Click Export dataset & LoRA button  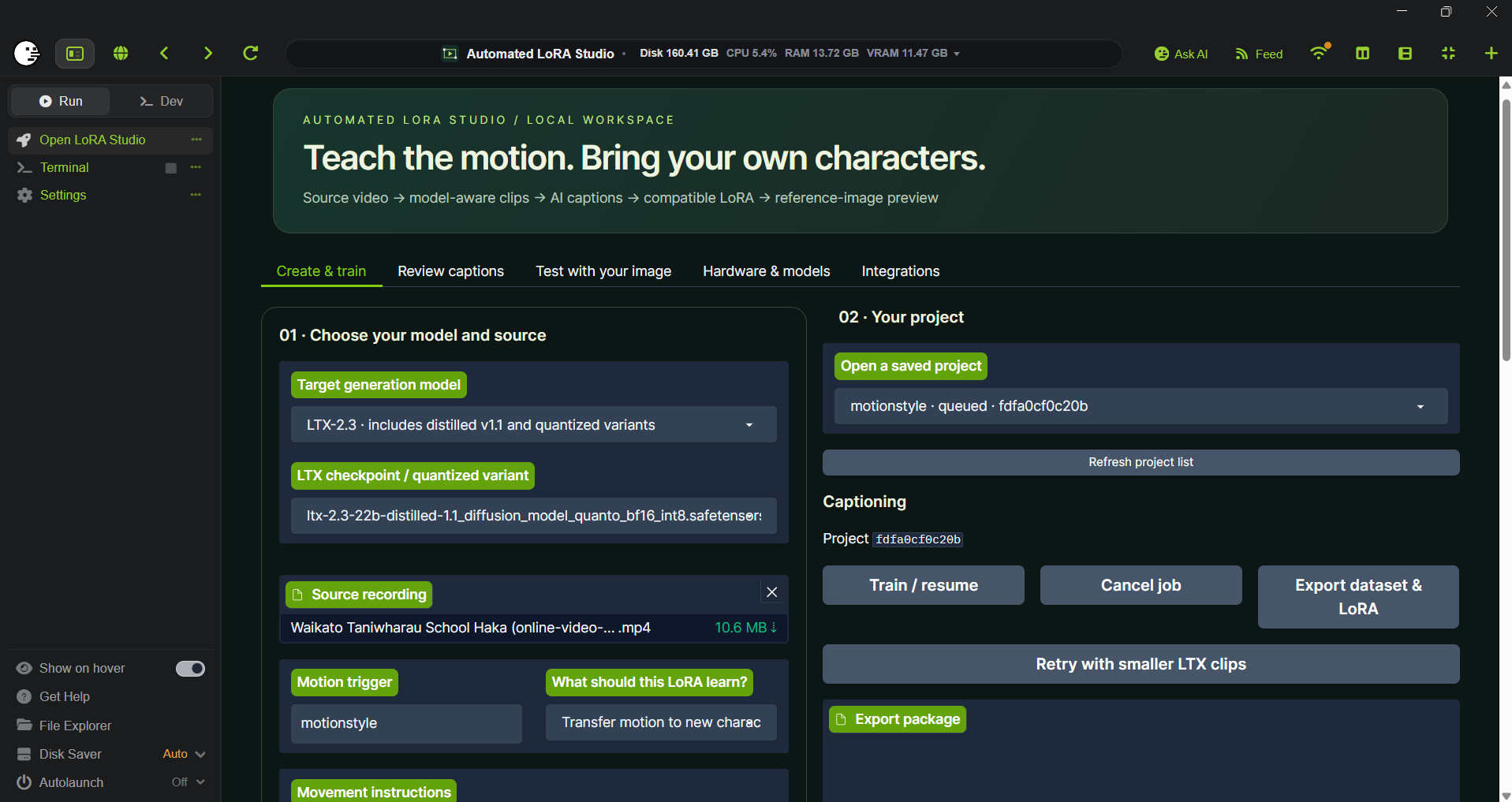(1358, 597)
